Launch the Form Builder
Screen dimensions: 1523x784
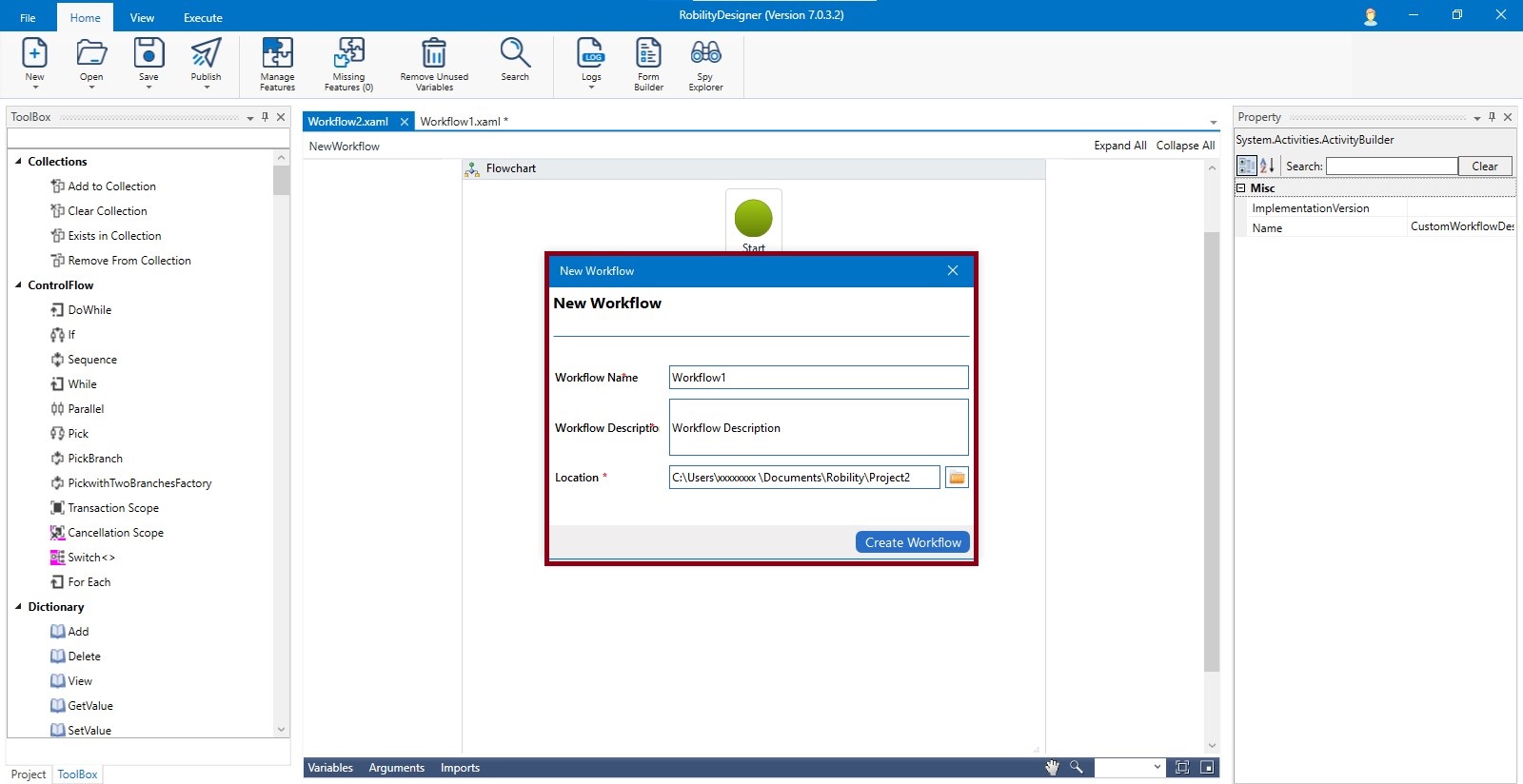pos(648,64)
